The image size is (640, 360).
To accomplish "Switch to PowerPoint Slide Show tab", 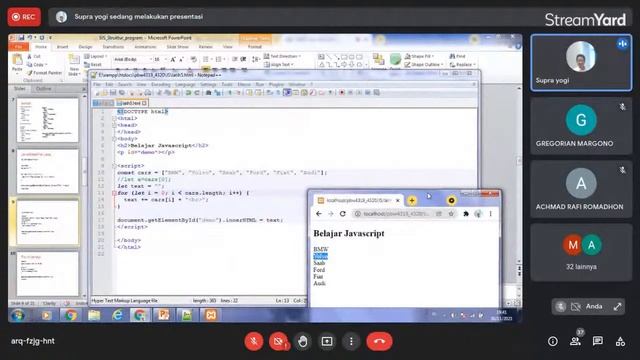I will point(178,47).
